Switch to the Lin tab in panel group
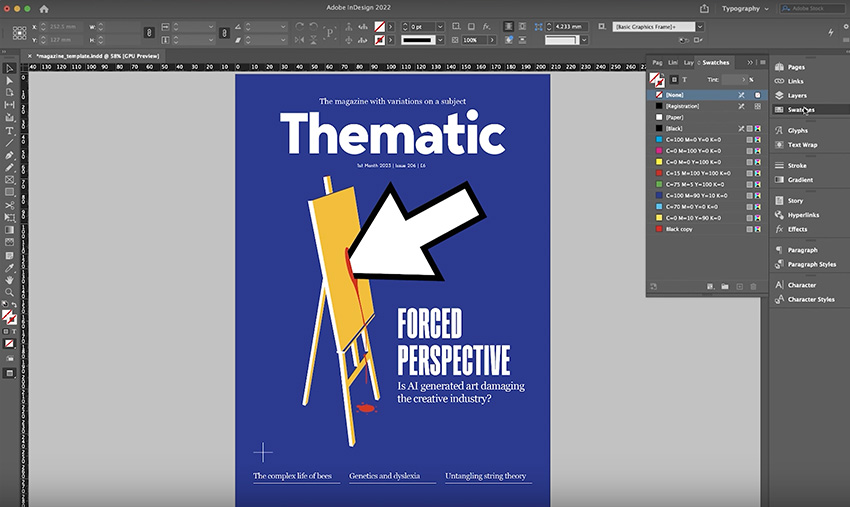This screenshot has width=850, height=507. coord(673,62)
